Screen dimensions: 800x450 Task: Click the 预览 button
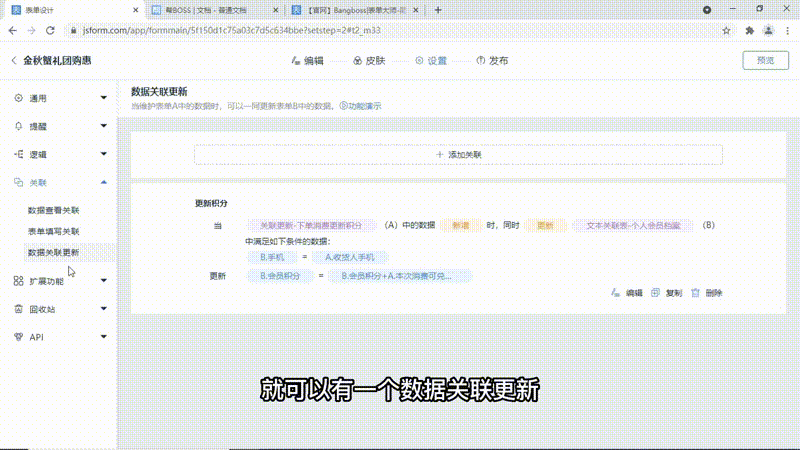click(x=765, y=60)
